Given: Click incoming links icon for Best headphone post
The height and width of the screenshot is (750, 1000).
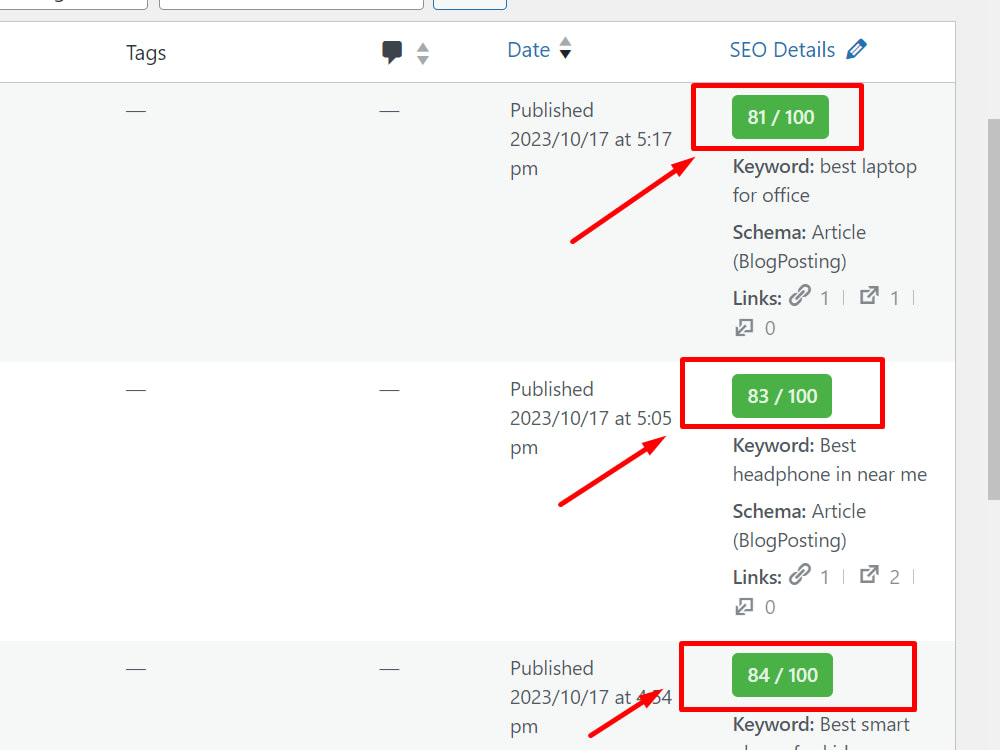Looking at the screenshot, I should click(x=744, y=606).
